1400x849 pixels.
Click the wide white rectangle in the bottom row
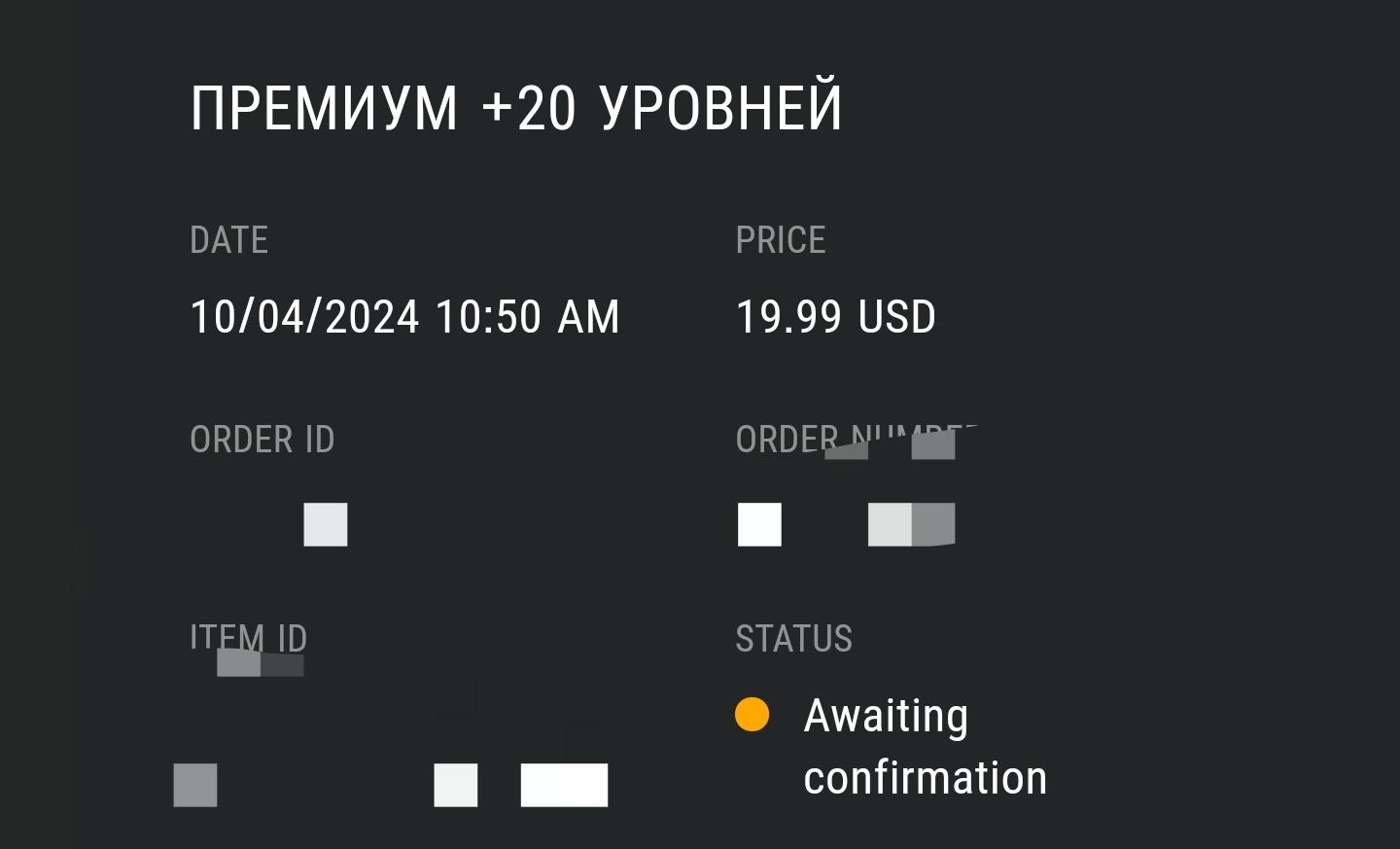click(x=564, y=785)
